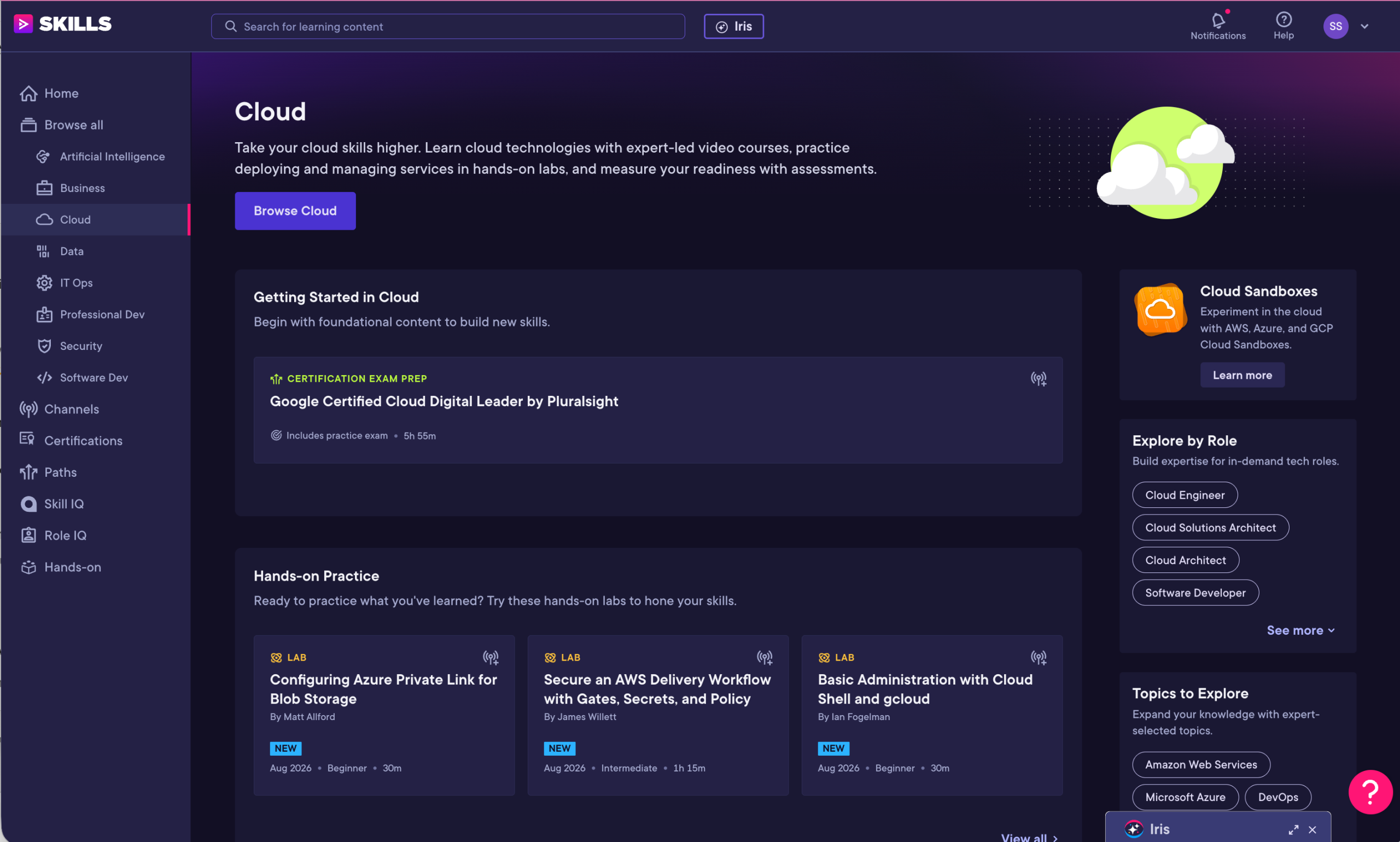The height and width of the screenshot is (842, 1400).
Task: Click the 'CERTIFICATION EXAM PREP' label
Action: point(357,378)
